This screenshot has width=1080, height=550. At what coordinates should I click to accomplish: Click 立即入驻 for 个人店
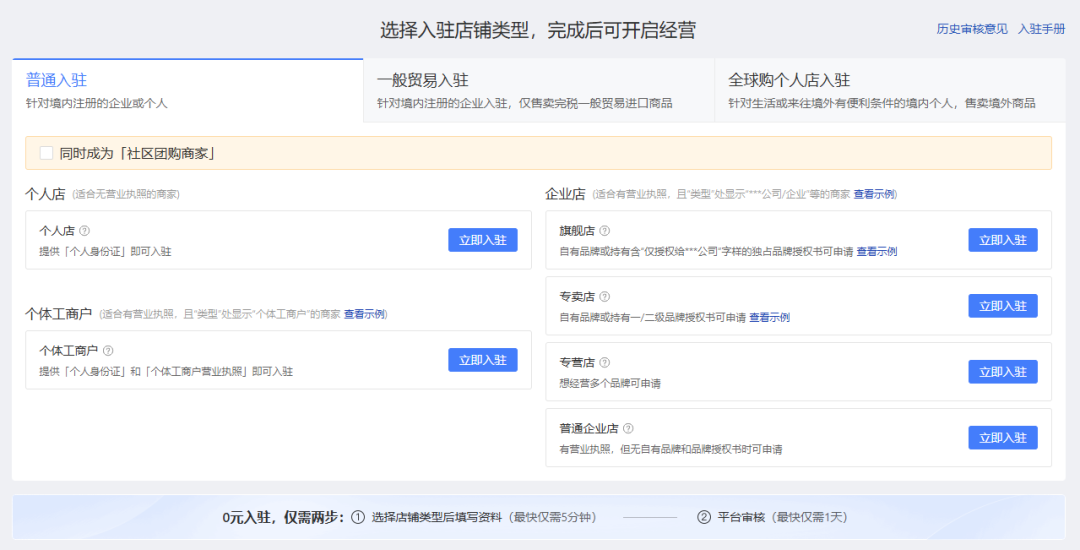(x=483, y=240)
